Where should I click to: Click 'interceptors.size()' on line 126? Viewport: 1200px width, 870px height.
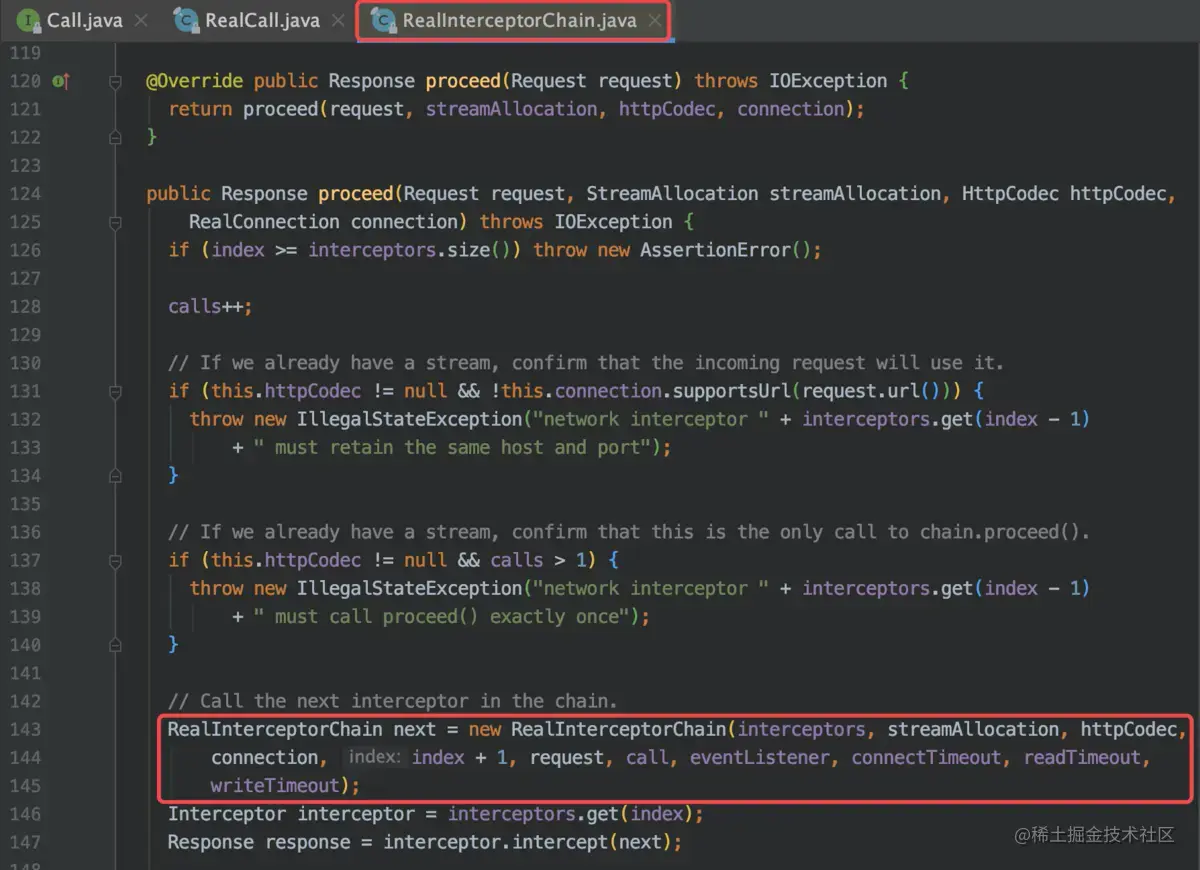tap(409, 250)
